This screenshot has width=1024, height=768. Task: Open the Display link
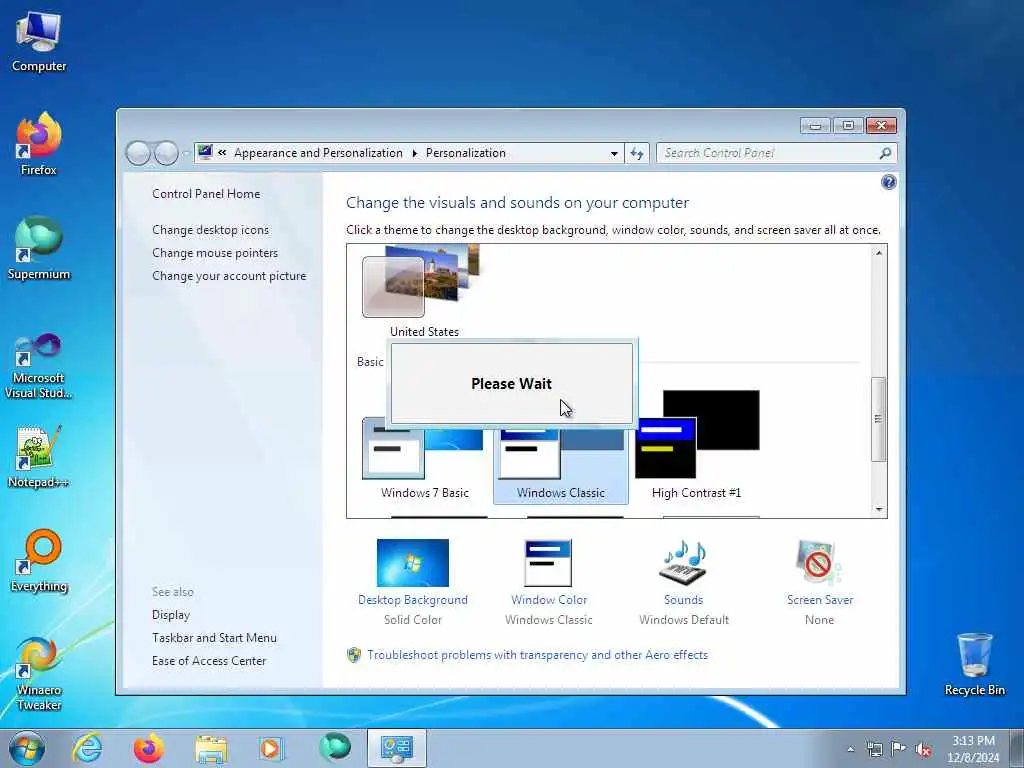click(x=171, y=615)
